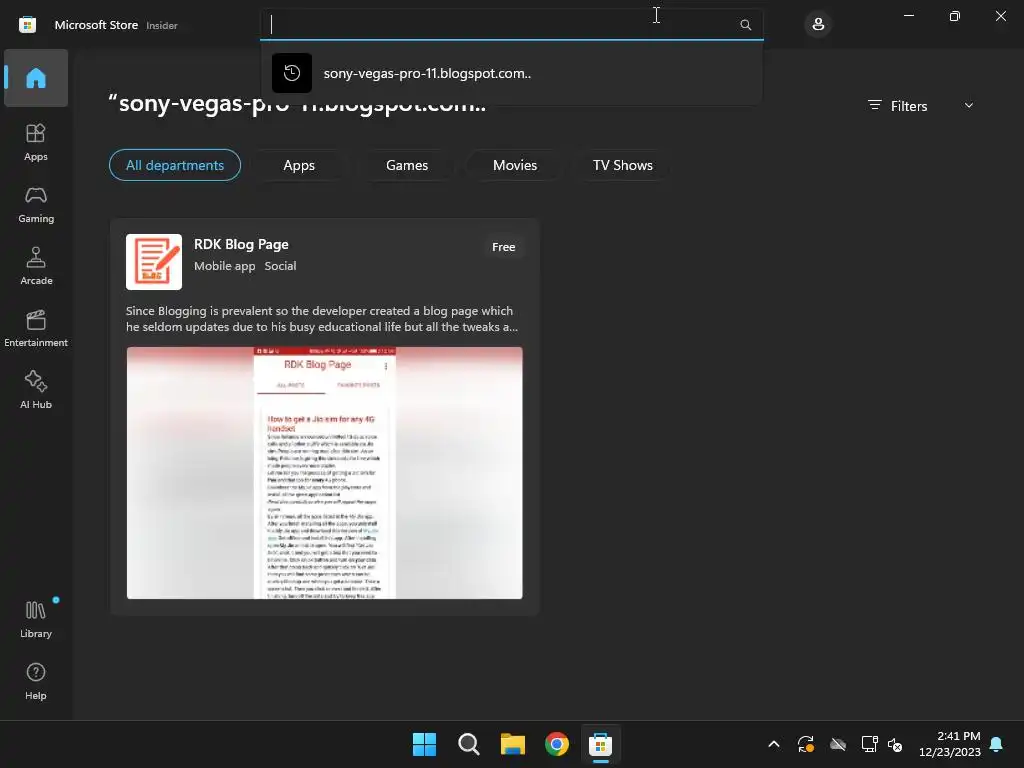Click the muted volume tray icon
Image resolution: width=1024 pixels, height=768 pixels.
click(x=895, y=744)
